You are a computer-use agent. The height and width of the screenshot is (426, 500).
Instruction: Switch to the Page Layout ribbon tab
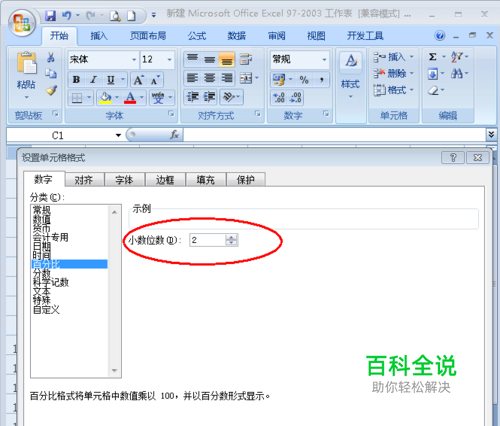click(148, 36)
